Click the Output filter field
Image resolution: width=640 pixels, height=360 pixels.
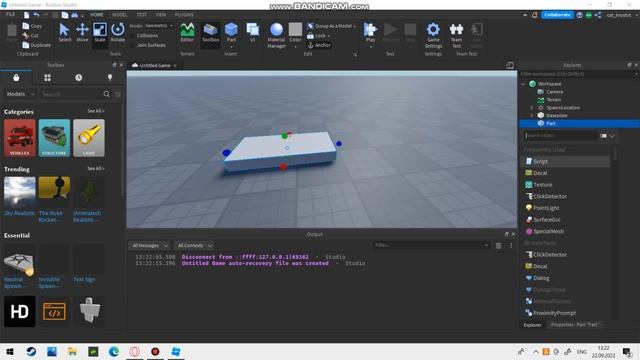(x=431, y=245)
